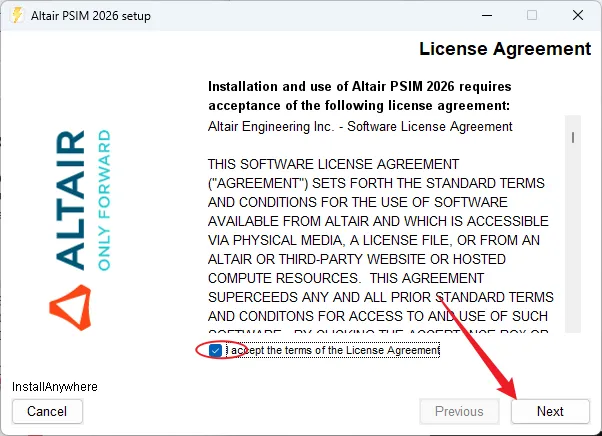This screenshot has width=602, height=436.
Task: Click the 'ALTAIR' vertical brand wordmark
Action: [70, 200]
